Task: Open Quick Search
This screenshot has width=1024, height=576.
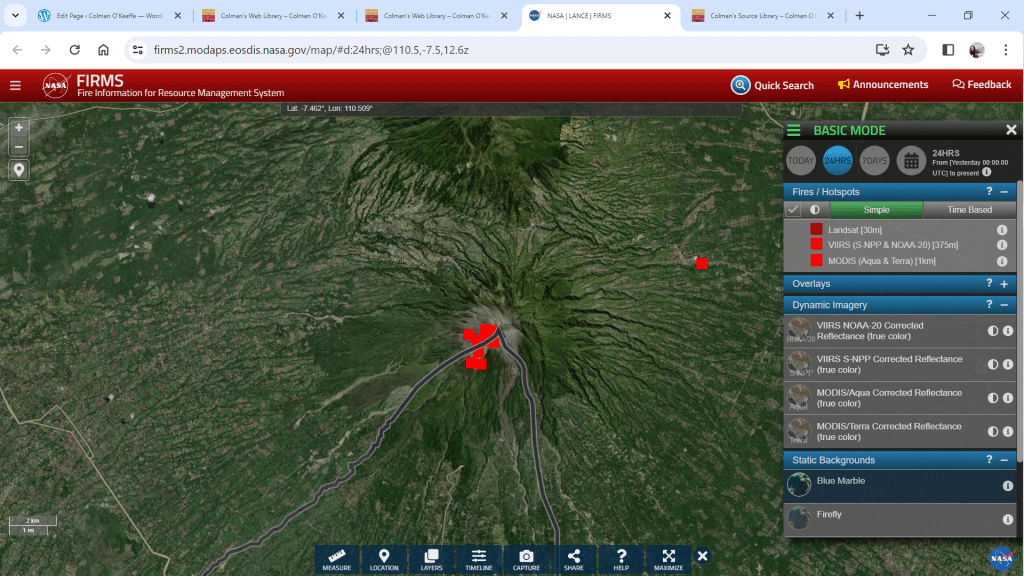Action: pos(772,85)
